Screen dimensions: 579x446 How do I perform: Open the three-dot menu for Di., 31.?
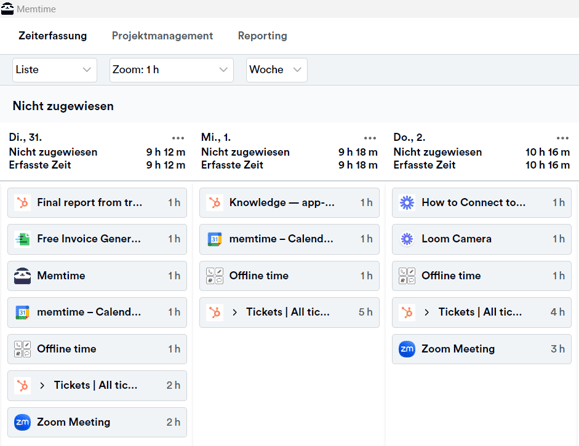(x=178, y=138)
